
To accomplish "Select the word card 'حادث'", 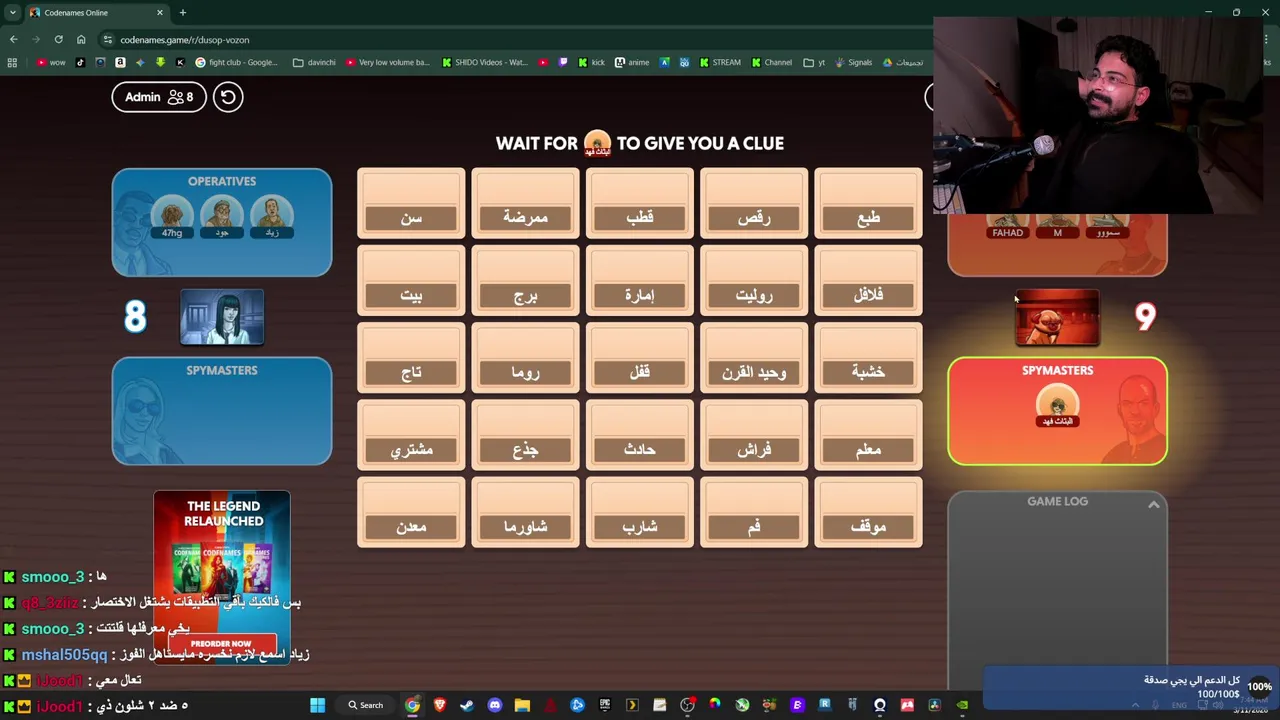I will click(x=639, y=436).
